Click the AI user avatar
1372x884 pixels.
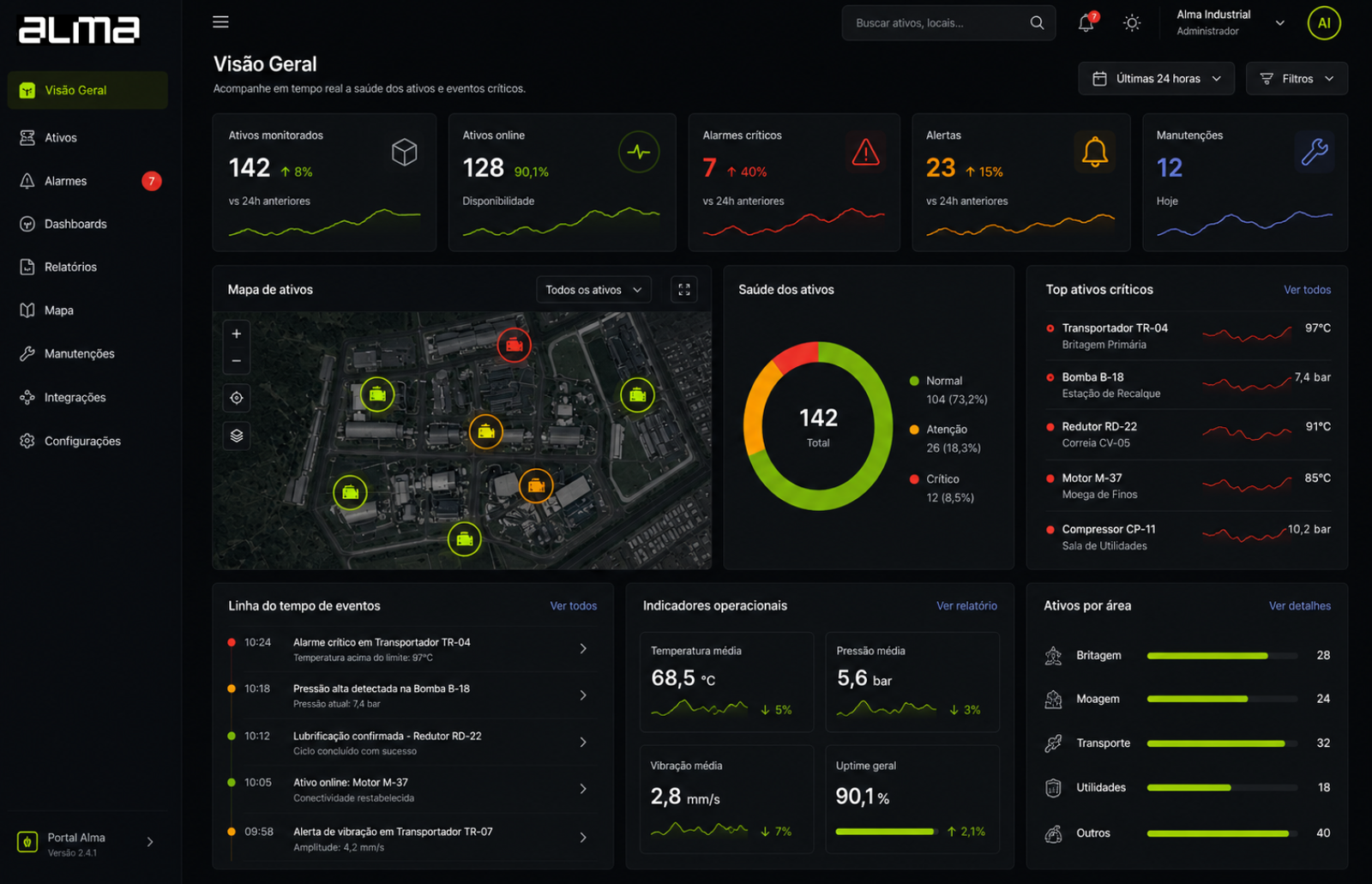1324,23
